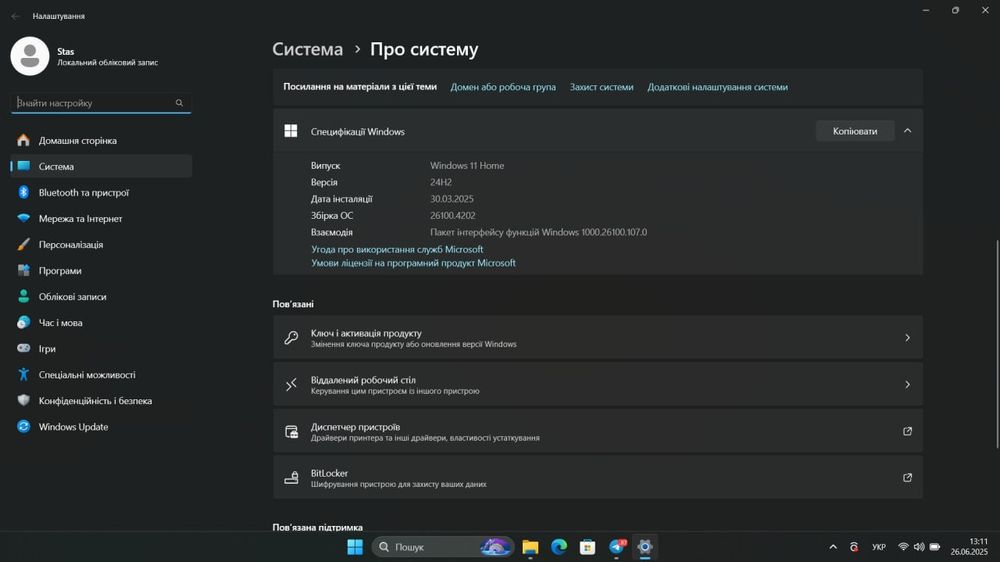Open Ключ і активація продукту
The image size is (1000, 562).
coord(598,337)
